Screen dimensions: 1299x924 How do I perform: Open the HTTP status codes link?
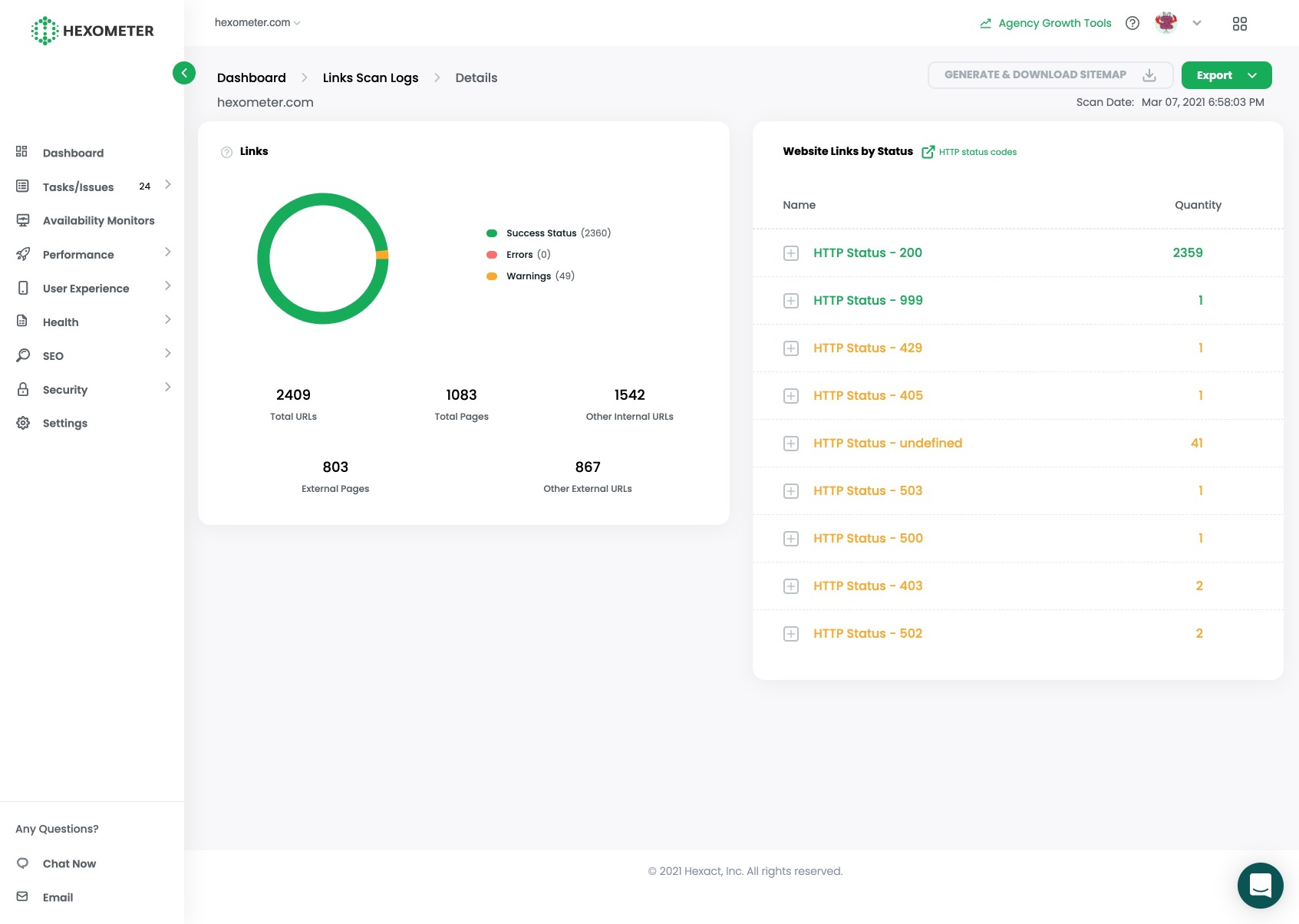click(978, 152)
